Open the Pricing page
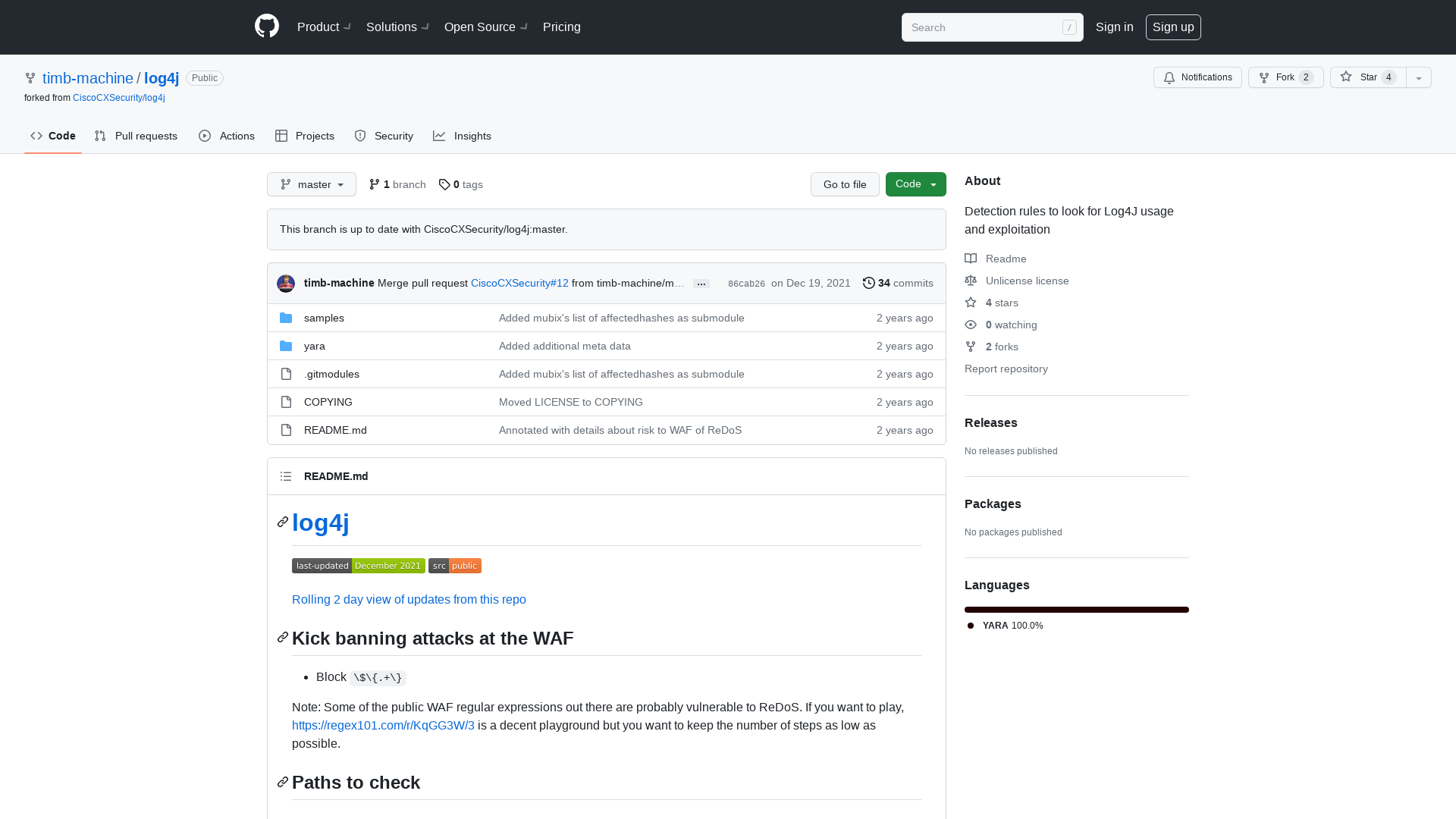The image size is (1456, 819). pos(562,27)
